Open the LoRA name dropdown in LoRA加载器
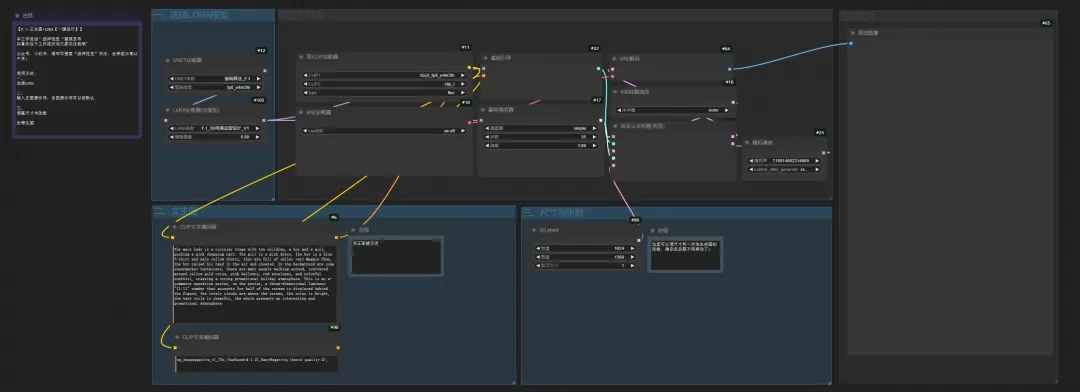The height and width of the screenshot is (392, 1080). pos(215,128)
